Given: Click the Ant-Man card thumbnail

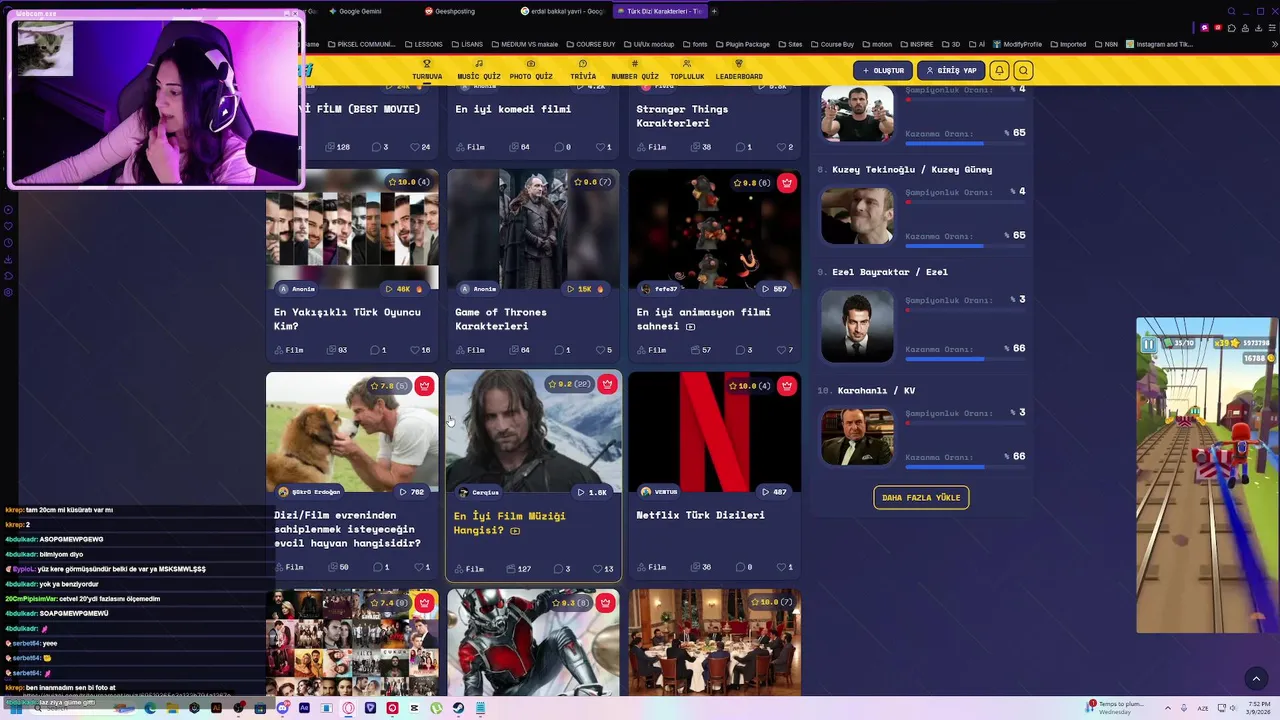Looking at the screenshot, I should click(533, 642).
